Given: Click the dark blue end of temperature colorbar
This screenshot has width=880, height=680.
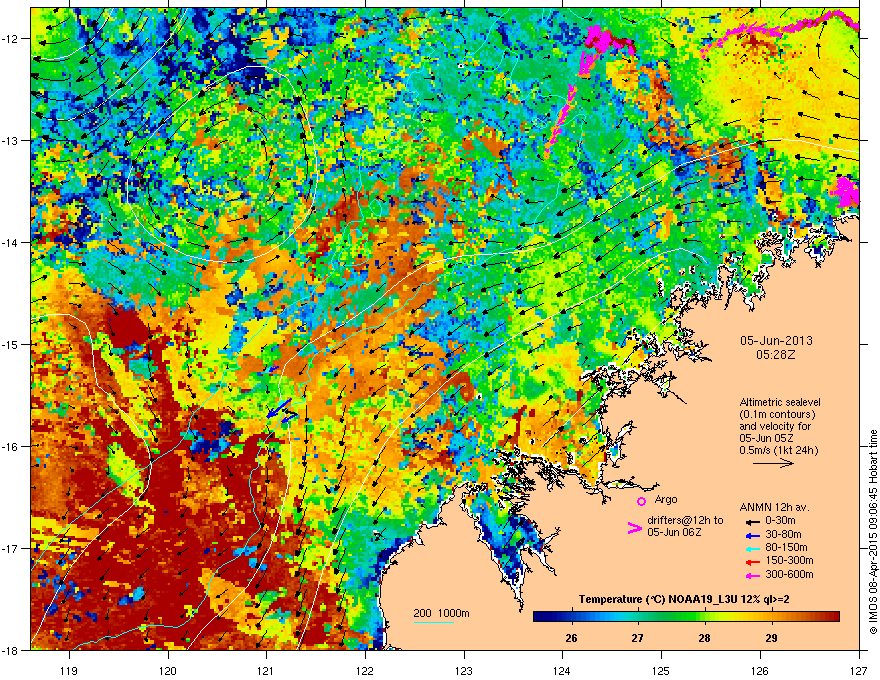Looking at the screenshot, I should tap(537, 617).
